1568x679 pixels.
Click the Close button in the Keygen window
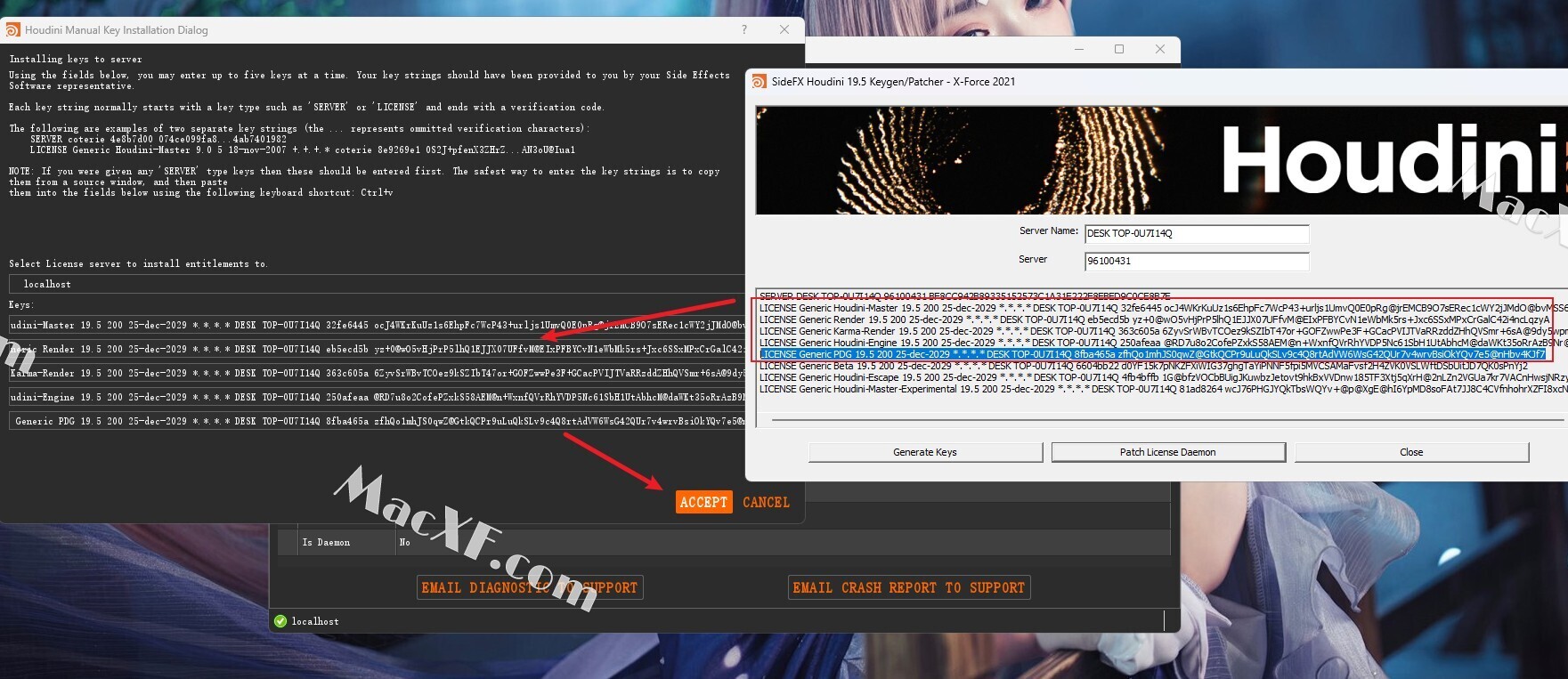(1411, 452)
